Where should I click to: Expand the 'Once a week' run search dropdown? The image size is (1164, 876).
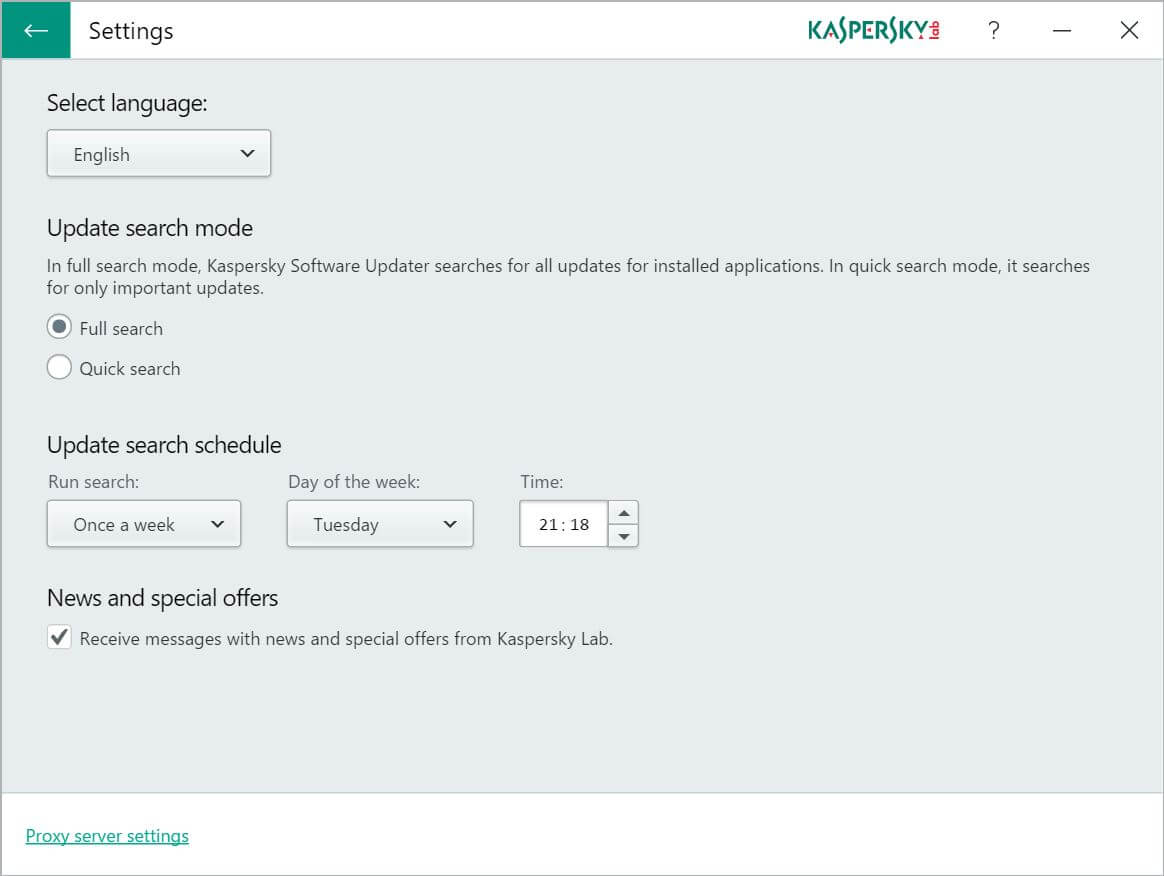point(143,524)
